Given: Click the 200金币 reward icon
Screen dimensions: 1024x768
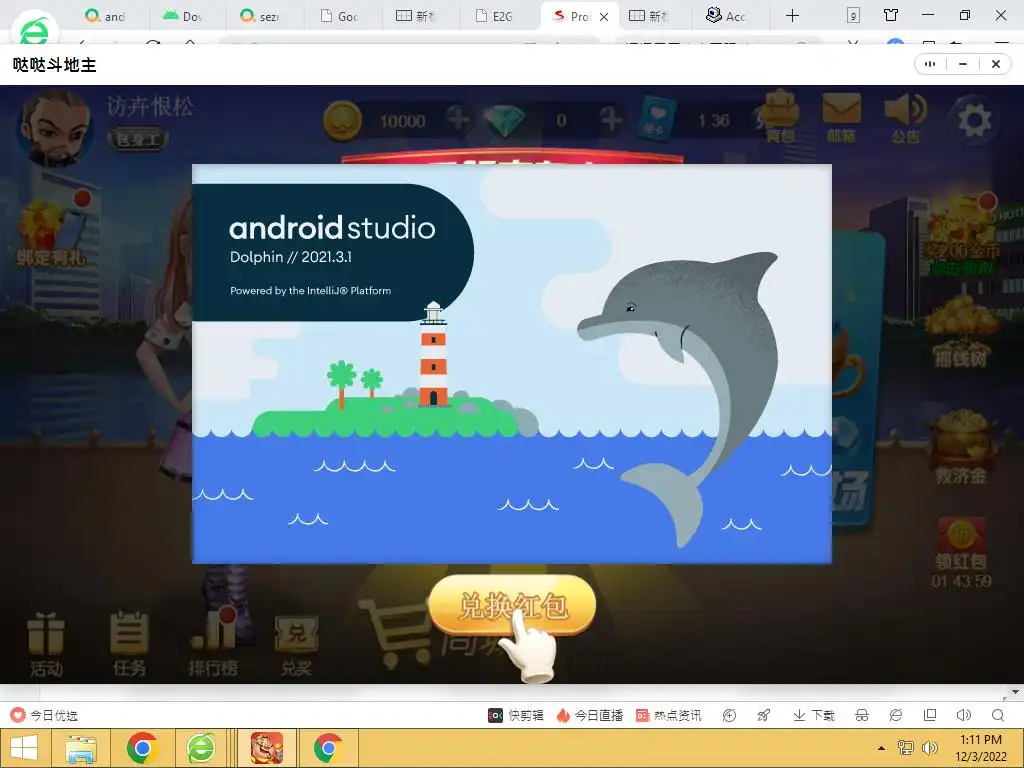Looking at the screenshot, I should coord(961,236).
